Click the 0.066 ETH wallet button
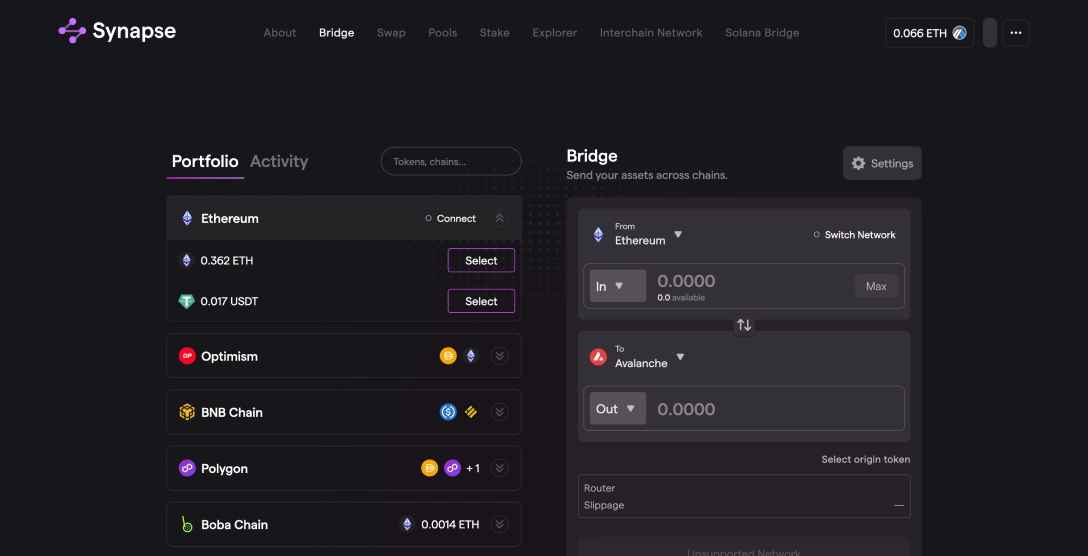This screenshot has width=1088, height=556. click(x=929, y=33)
